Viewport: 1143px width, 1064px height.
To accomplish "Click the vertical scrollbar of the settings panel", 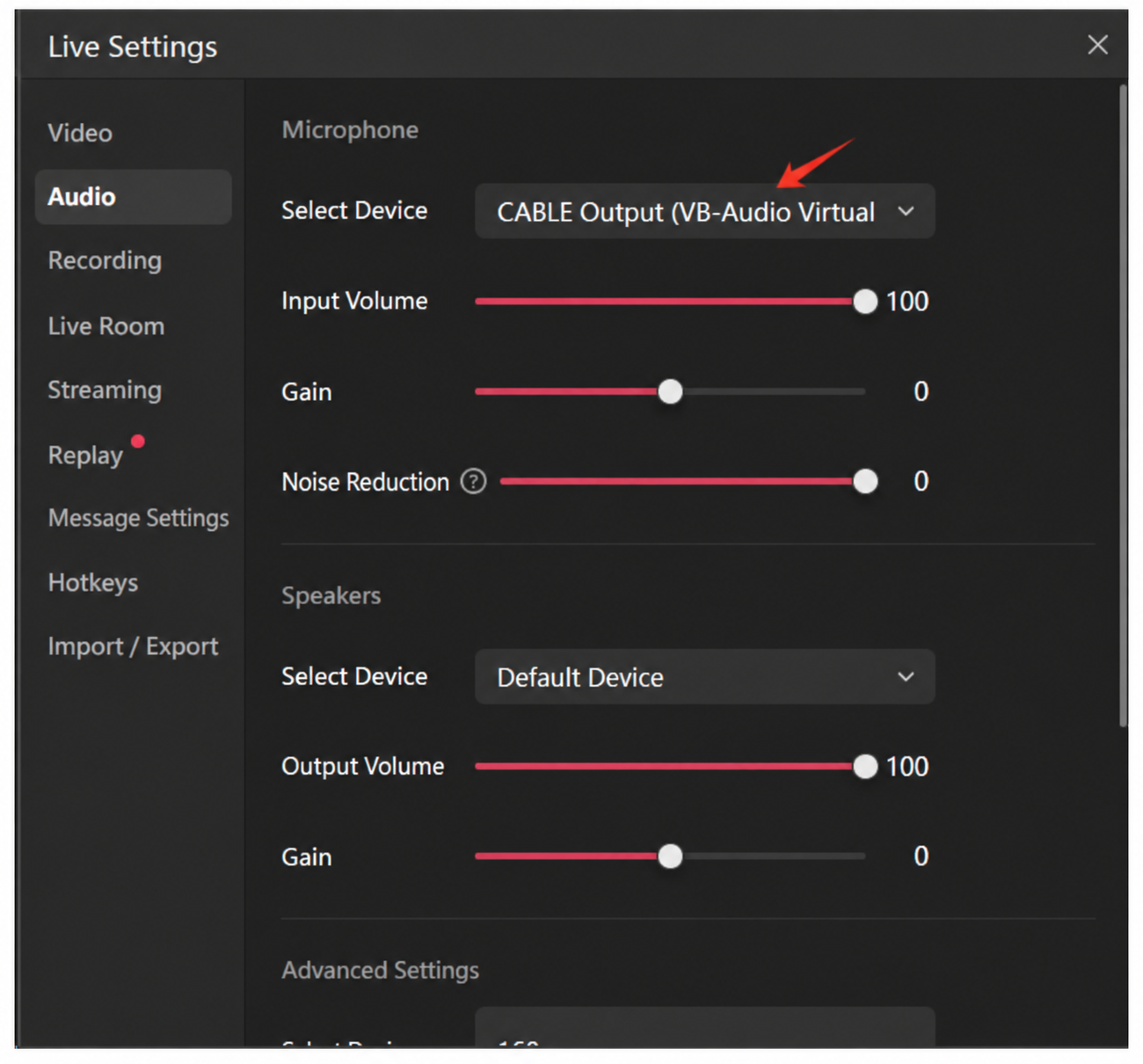I will point(1123,405).
